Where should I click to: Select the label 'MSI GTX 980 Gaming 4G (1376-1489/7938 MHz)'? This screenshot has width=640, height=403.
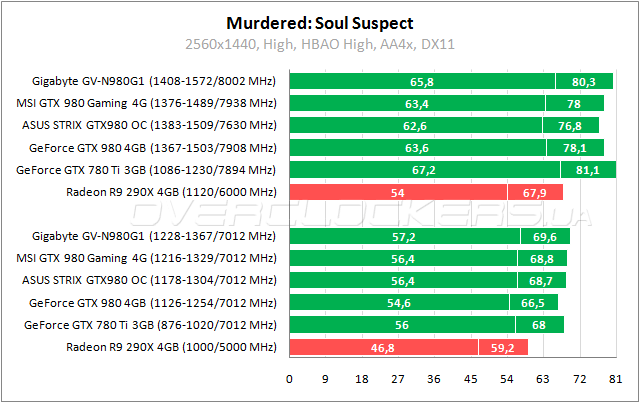146,103
